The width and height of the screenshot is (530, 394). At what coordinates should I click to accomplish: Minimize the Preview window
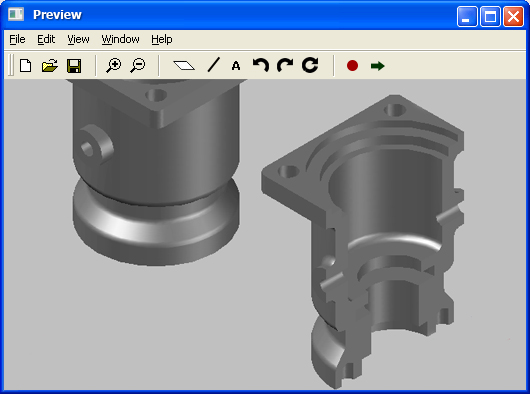click(x=467, y=16)
